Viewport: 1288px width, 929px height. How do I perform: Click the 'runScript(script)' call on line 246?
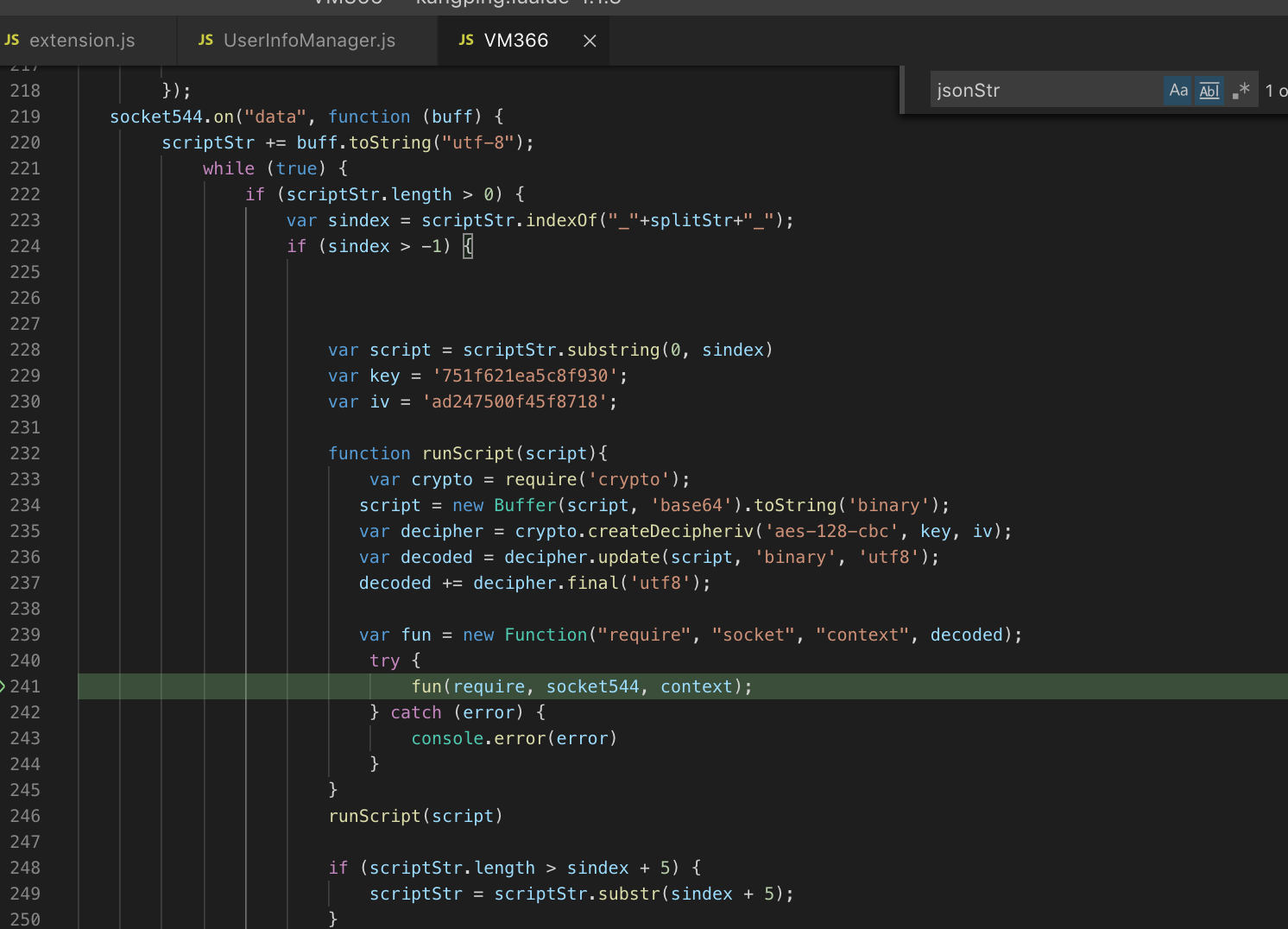pos(416,816)
